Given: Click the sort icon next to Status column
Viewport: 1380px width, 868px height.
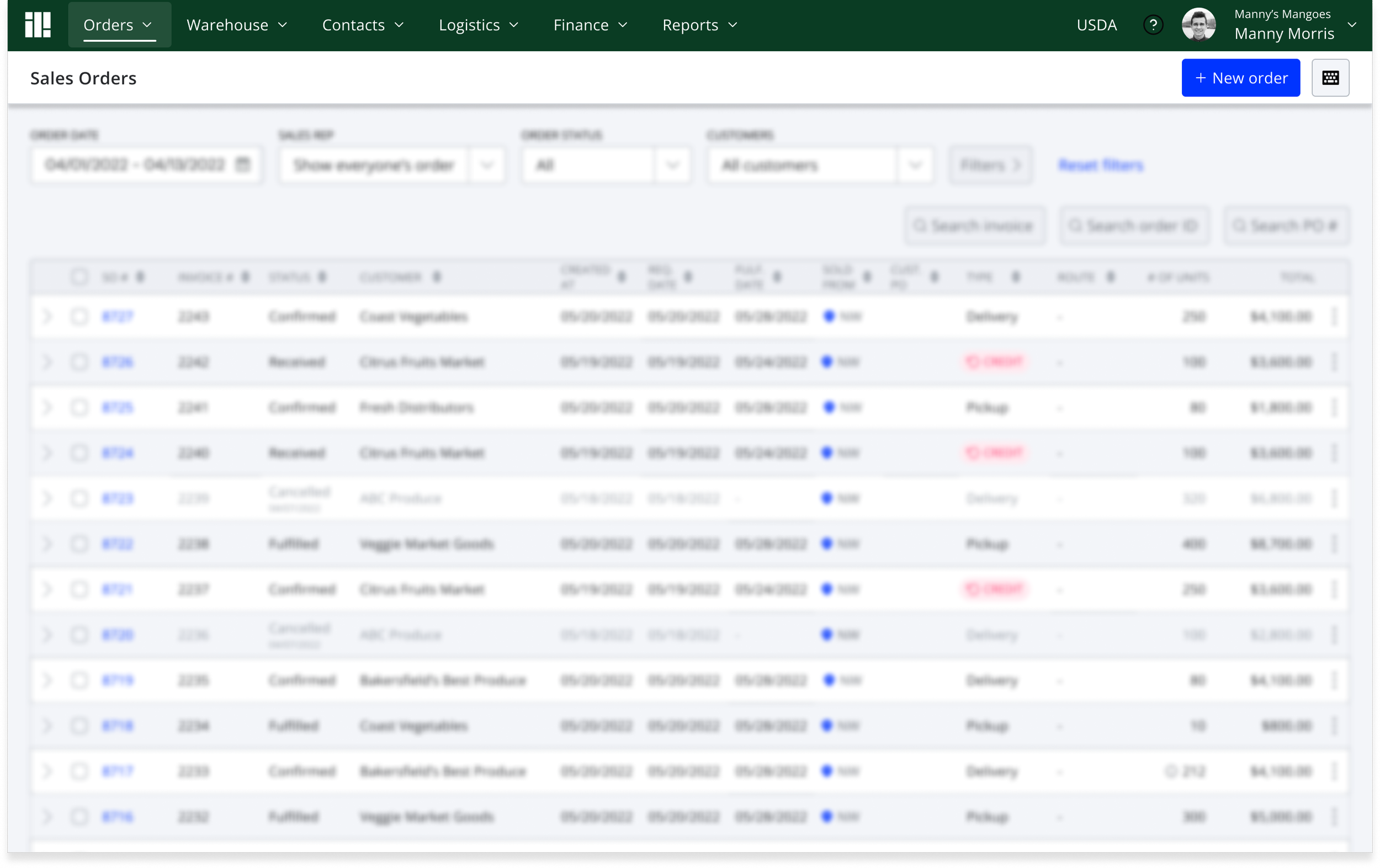Looking at the screenshot, I should (x=322, y=278).
